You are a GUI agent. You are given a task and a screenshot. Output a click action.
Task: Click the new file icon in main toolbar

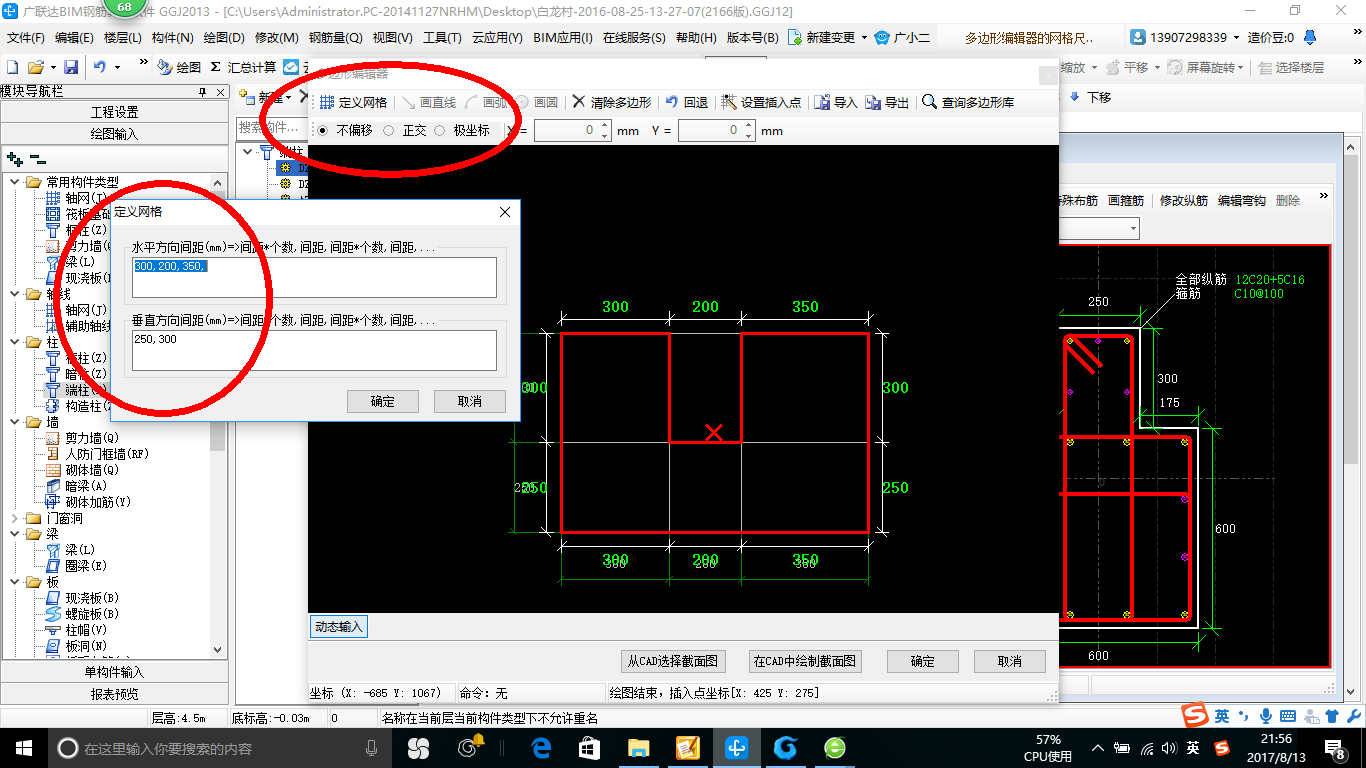13,67
